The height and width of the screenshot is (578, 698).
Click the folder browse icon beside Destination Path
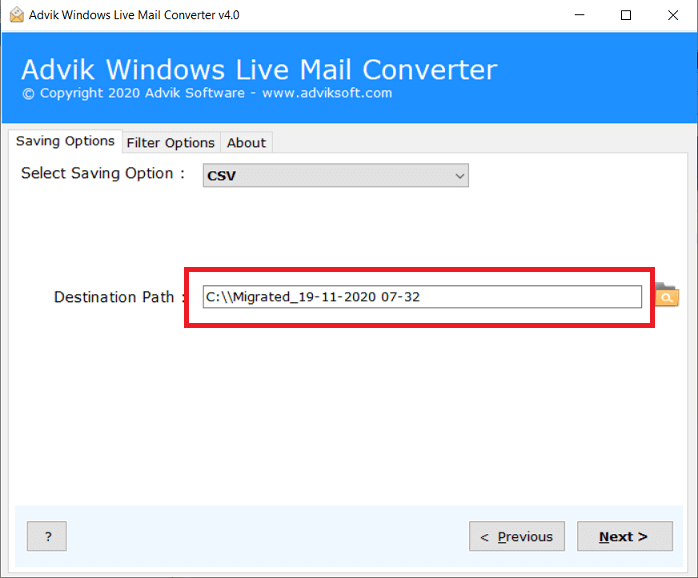tap(666, 295)
